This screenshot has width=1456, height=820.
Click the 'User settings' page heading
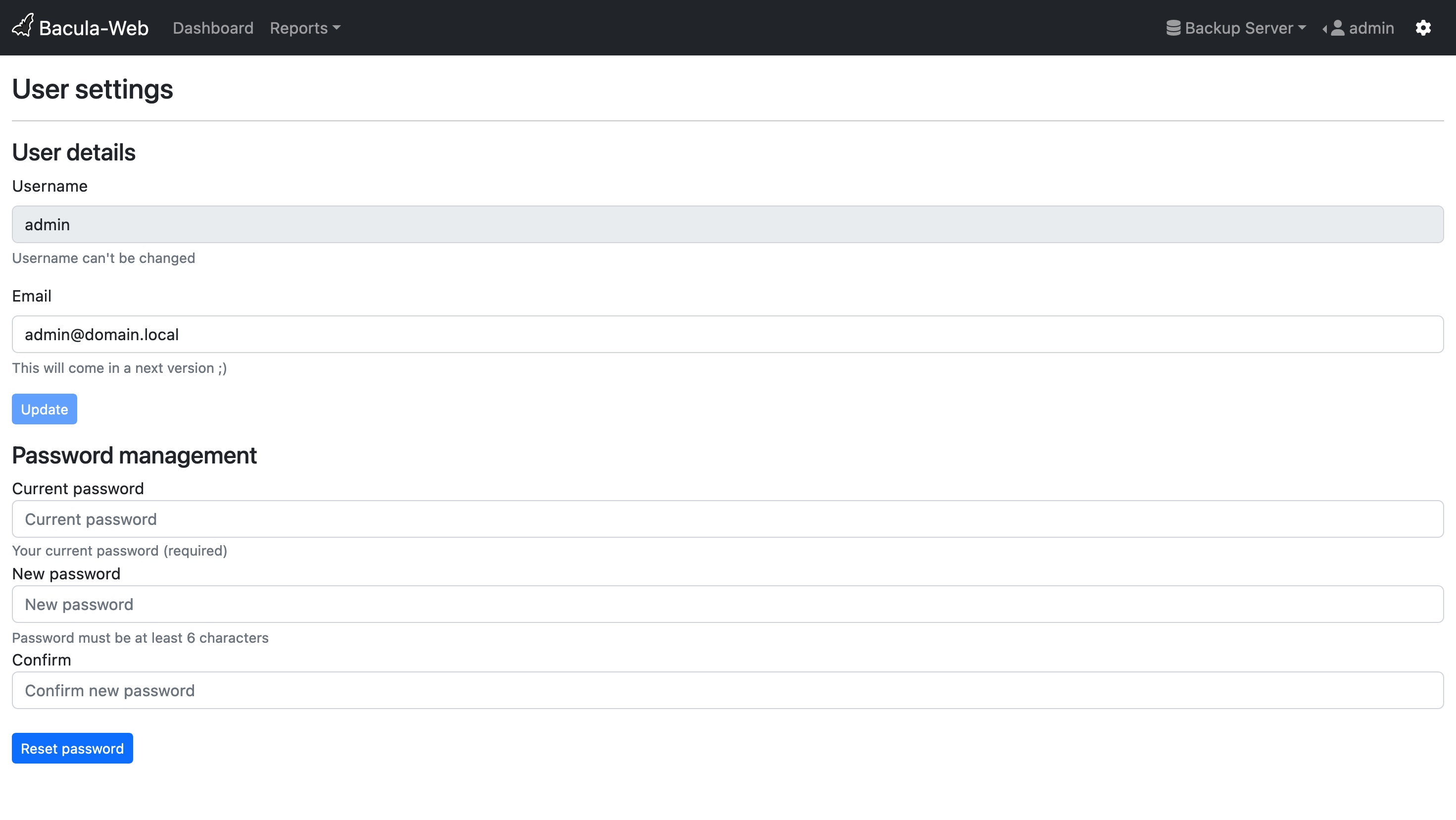coord(93,89)
